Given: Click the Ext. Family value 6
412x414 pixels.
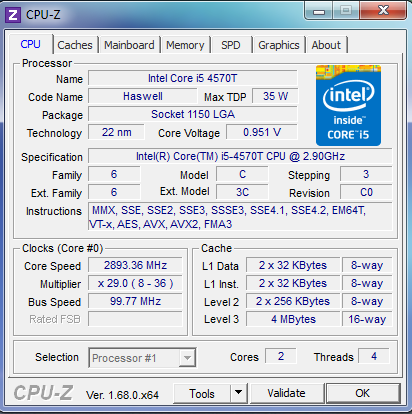Looking at the screenshot, I should click(114, 192).
